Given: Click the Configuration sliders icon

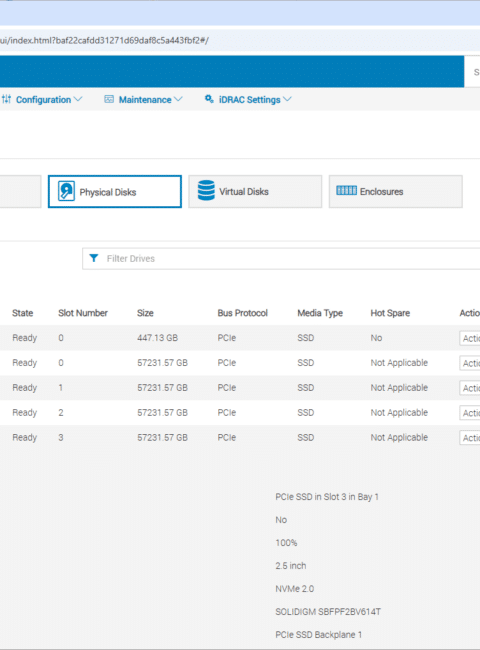Looking at the screenshot, I should [6, 99].
